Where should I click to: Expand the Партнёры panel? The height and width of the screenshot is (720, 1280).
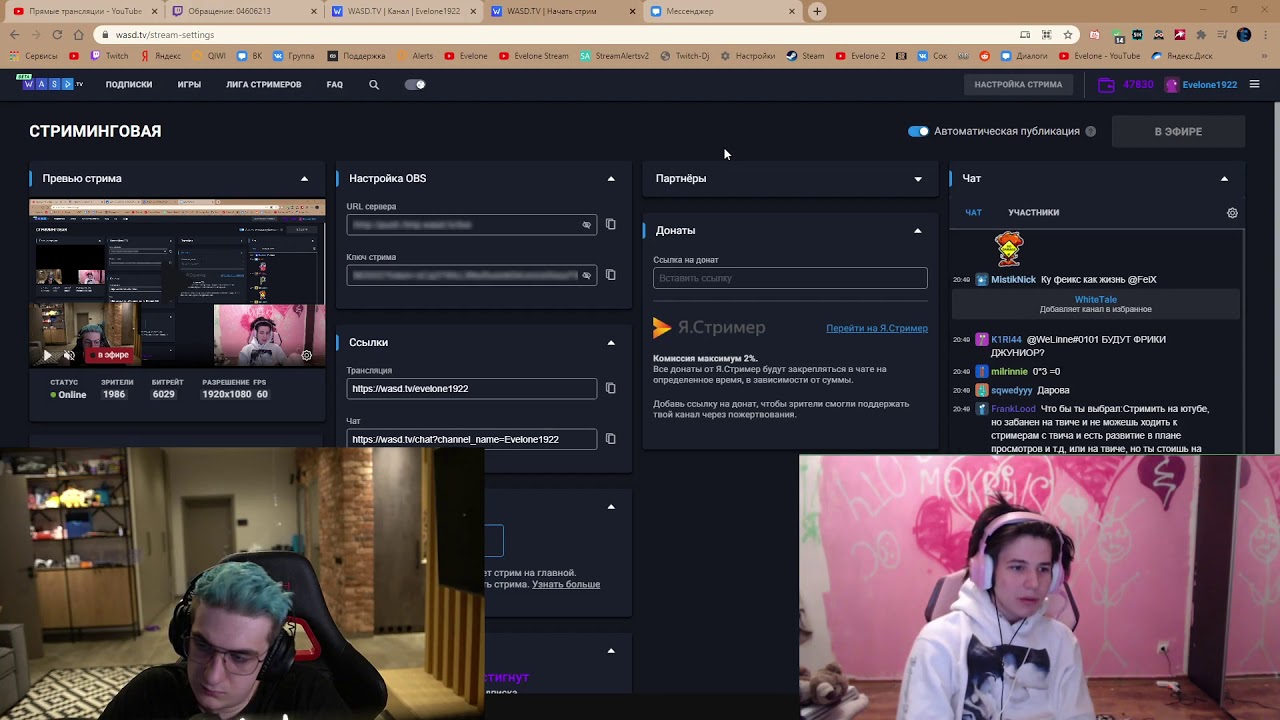pos(918,178)
